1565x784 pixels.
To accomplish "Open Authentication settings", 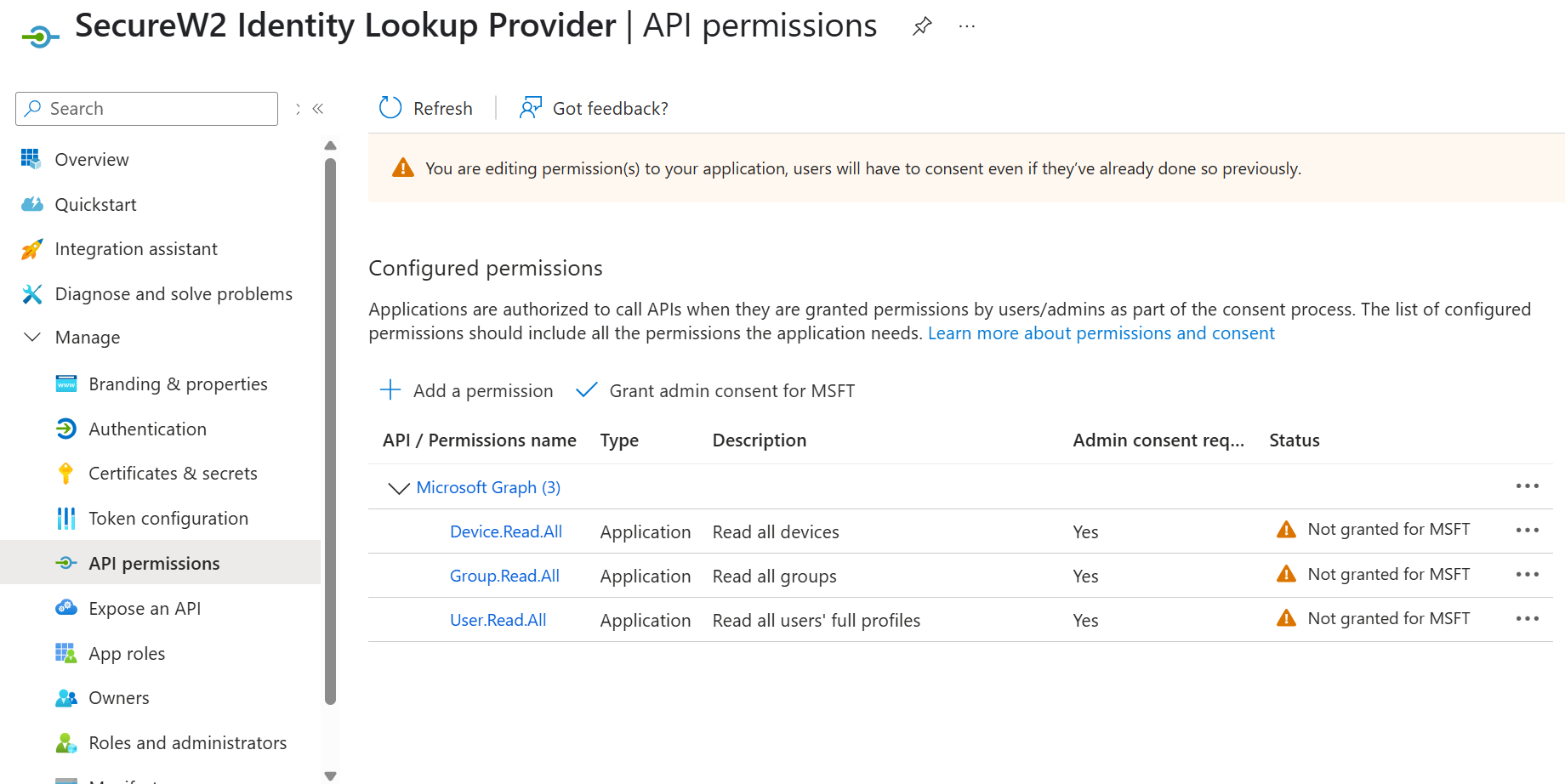I will [147, 429].
